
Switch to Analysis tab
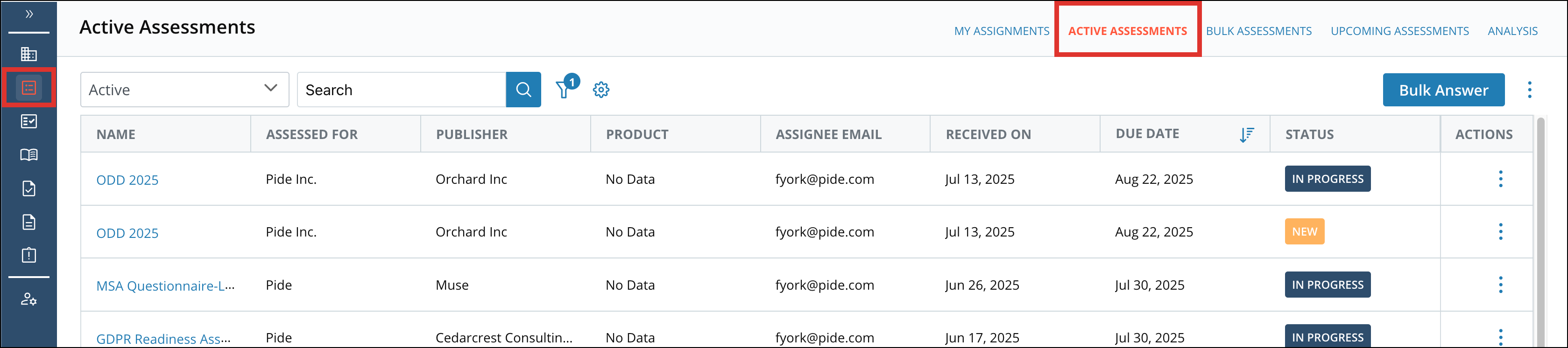(x=1512, y=31)
